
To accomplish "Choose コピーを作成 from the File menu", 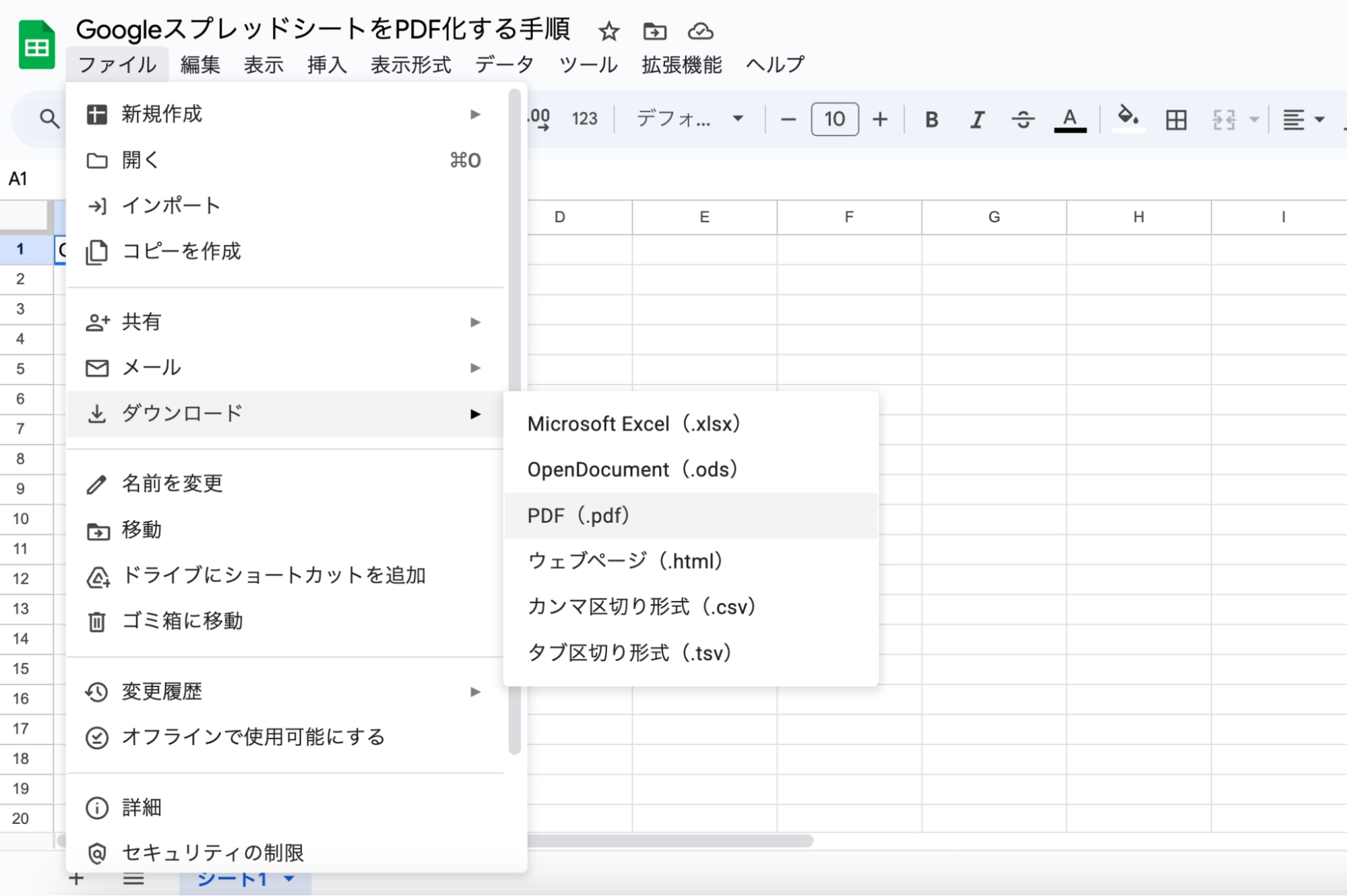I will 181,251.
